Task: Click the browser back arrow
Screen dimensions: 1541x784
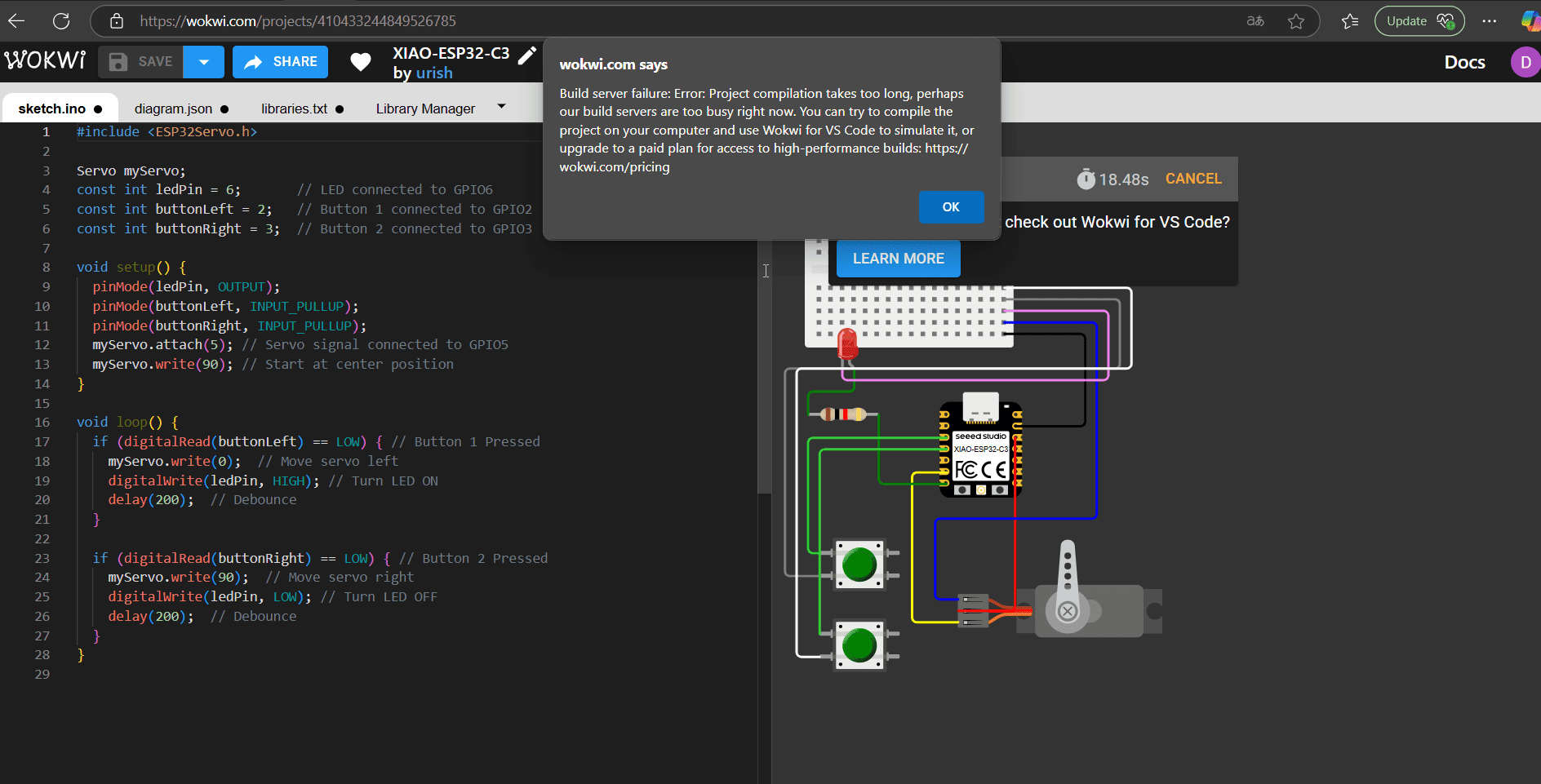Action: [16, 21]
